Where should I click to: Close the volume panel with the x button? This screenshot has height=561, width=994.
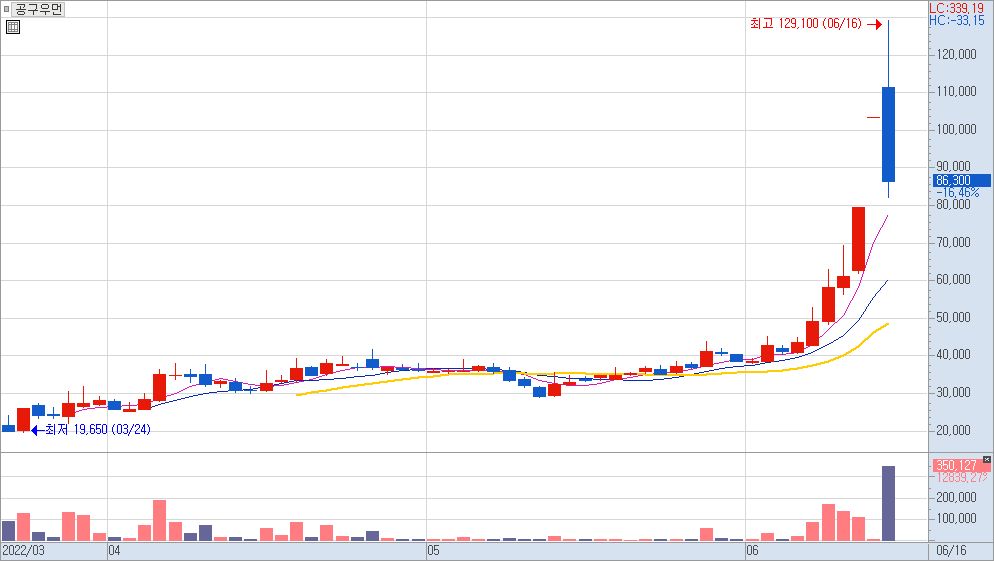coord(986,459)
